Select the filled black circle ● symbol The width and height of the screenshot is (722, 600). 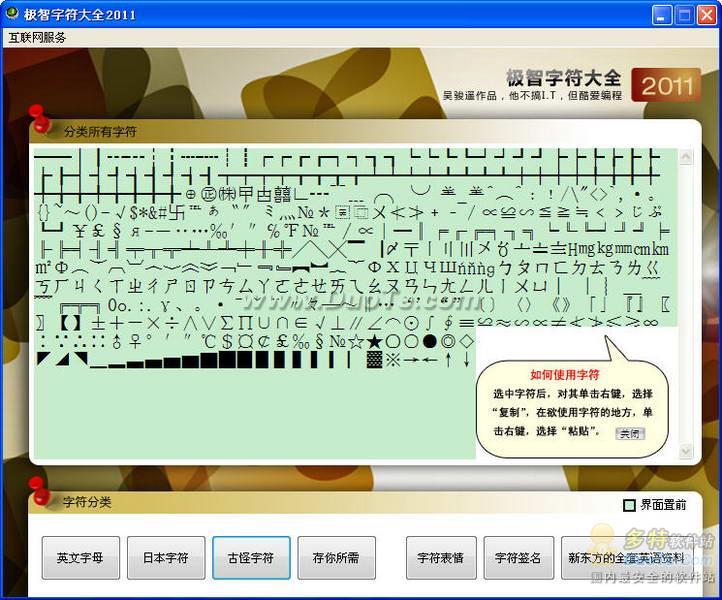click(430, 341)
